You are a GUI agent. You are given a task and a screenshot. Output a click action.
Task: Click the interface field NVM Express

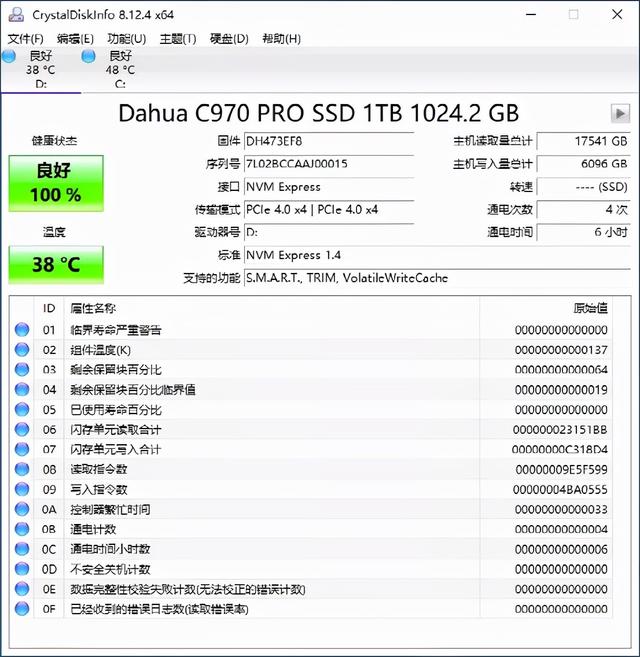click(x=329, y=187)
